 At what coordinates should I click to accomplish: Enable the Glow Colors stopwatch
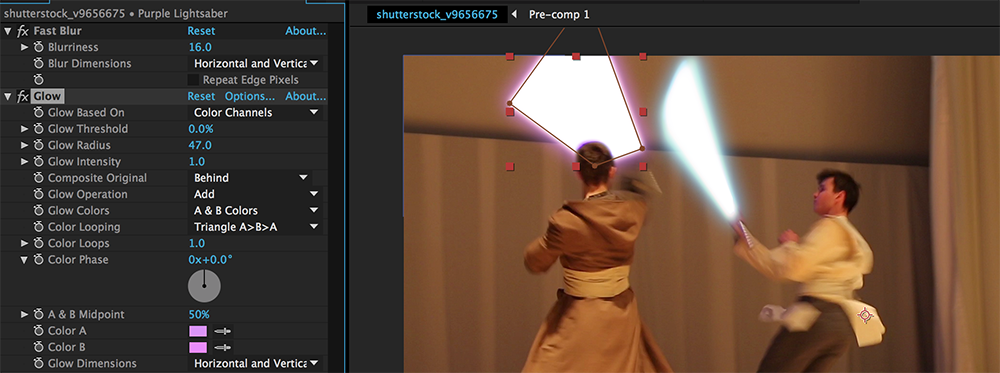(38, 210)
